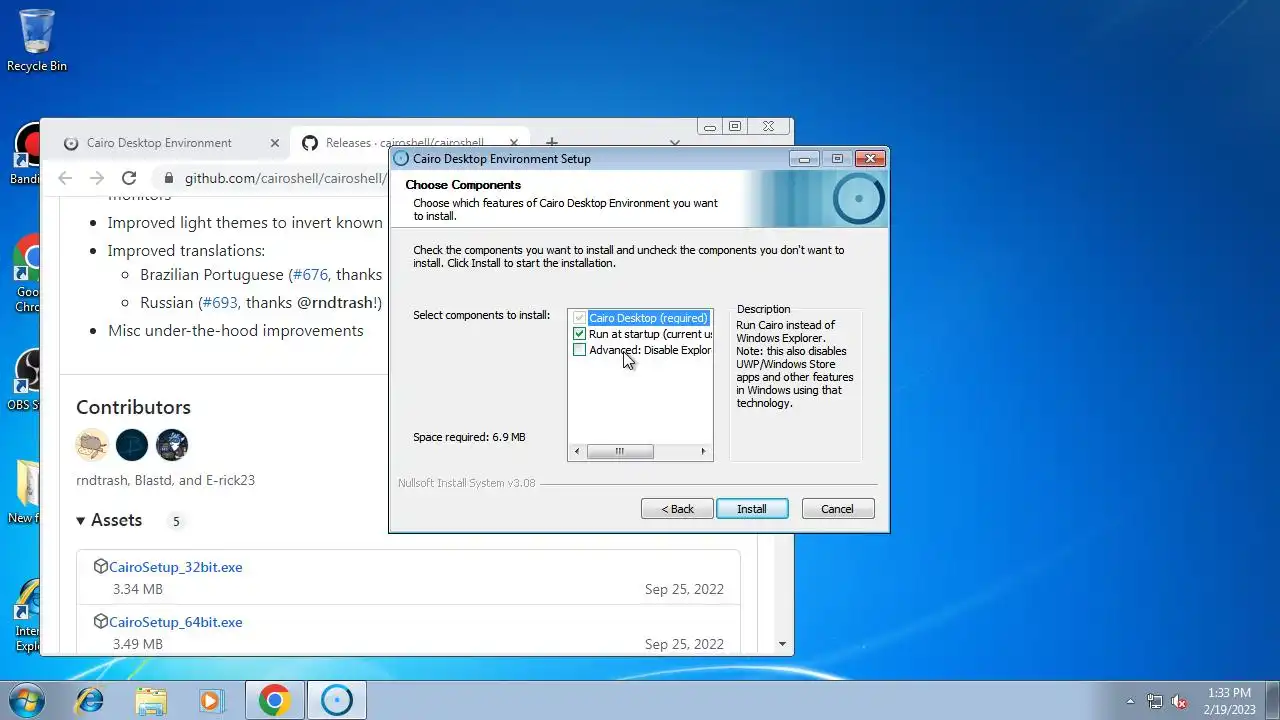Toggle the Run at startup checkbox
The height and width of the screenshot is (720, 1280).
click(x=579, y=334)
